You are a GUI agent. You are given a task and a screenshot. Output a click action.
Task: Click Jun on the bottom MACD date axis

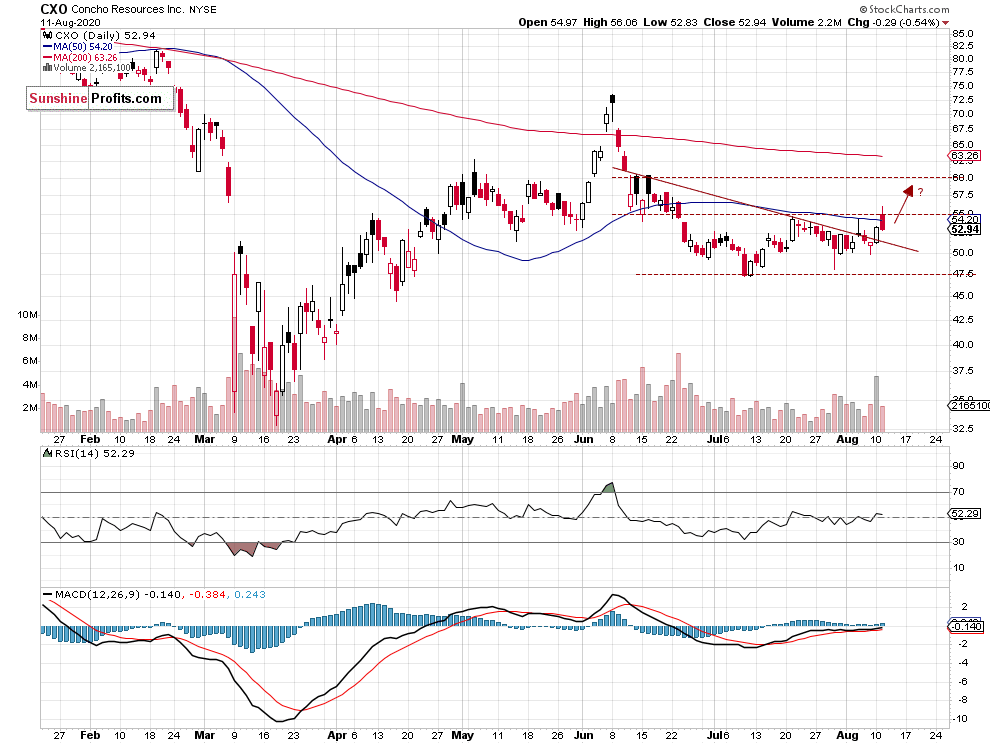tap(584, 735)
